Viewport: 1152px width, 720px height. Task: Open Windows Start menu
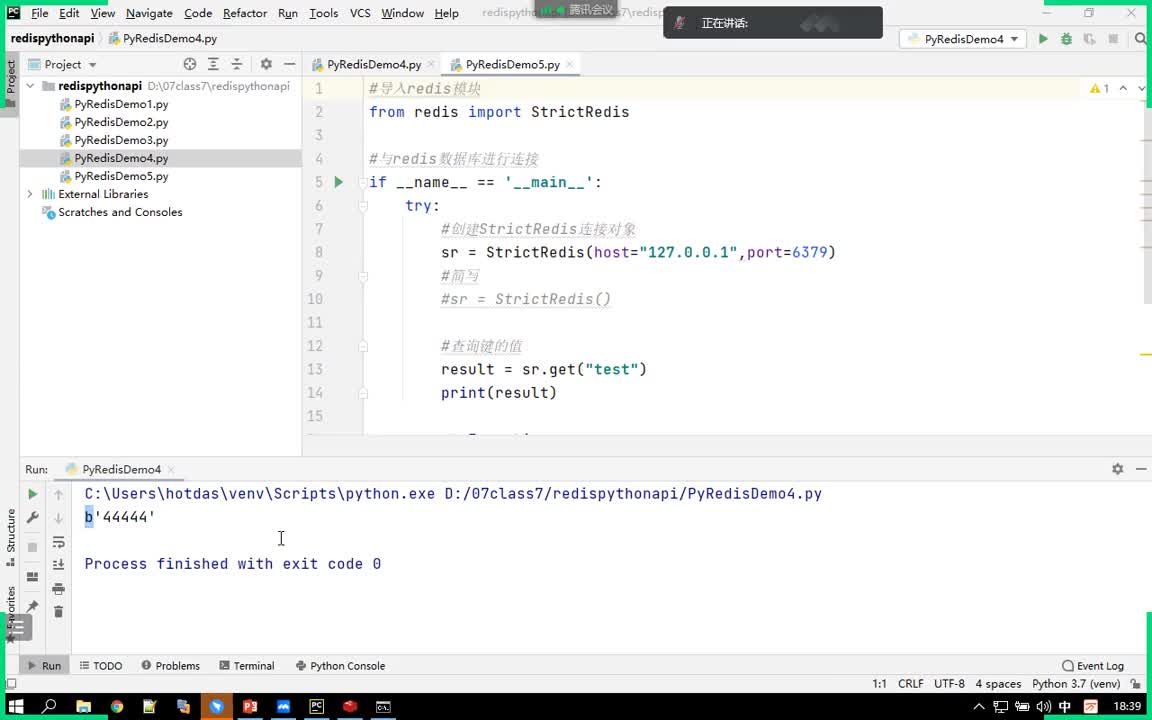[x=15, y=707]
